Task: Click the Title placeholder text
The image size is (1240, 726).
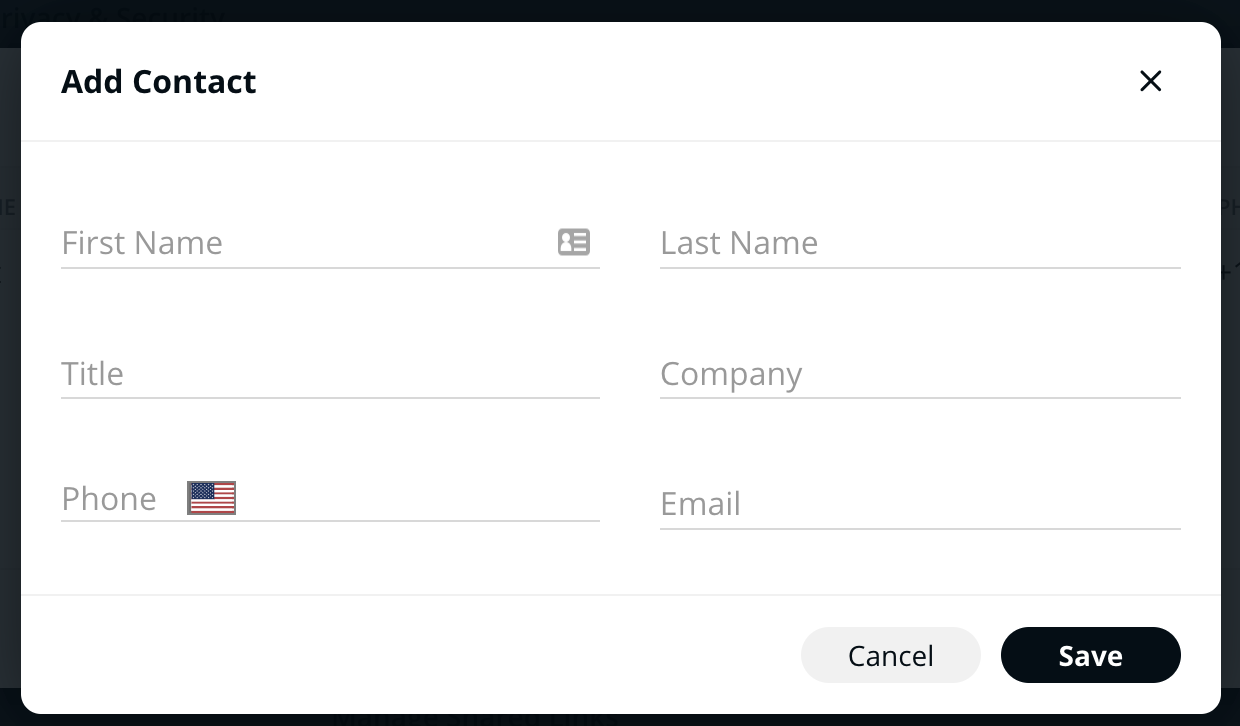Action: coord(93,374)
